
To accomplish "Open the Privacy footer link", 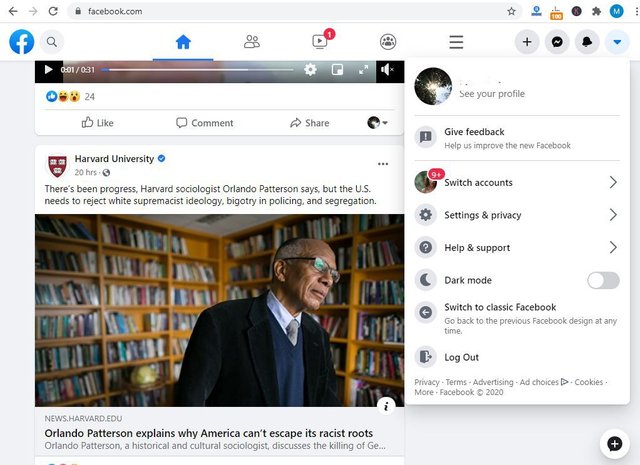I will pyautogui.click(x=427, y=382).
